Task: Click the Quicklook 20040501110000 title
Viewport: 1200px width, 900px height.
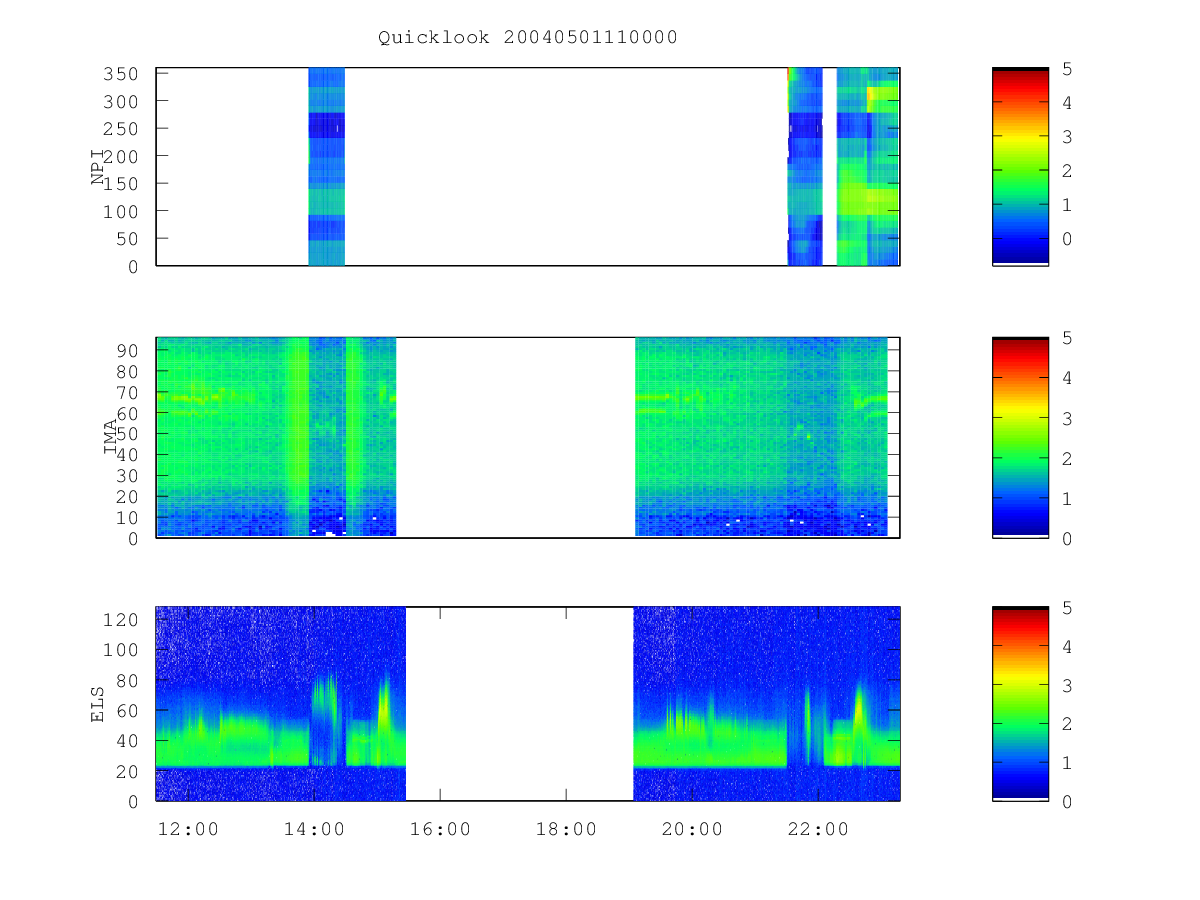Action: pyautogui.click(x=527, y=37)
